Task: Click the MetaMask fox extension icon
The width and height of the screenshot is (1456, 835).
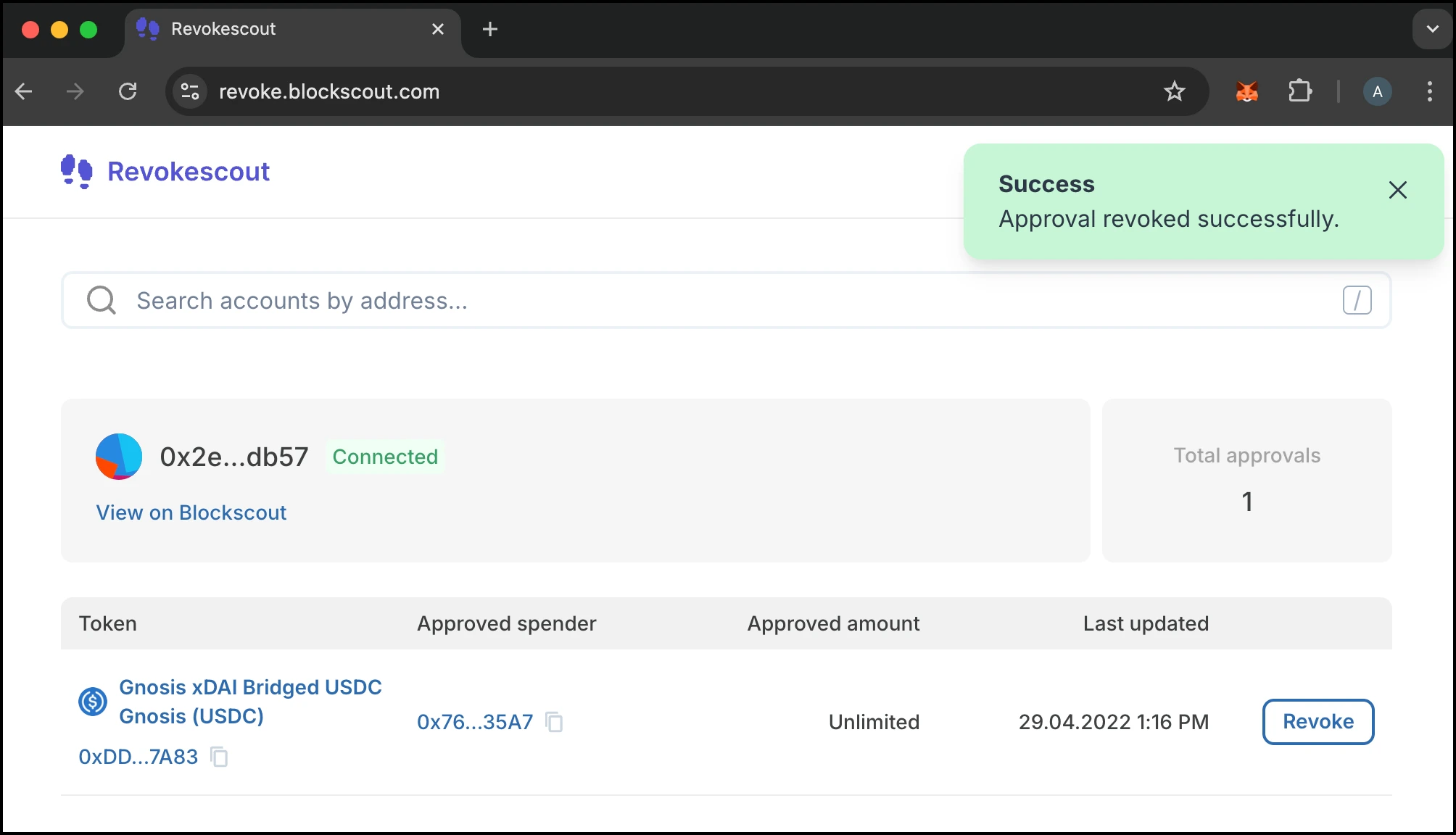Action: click(1246, 91)
